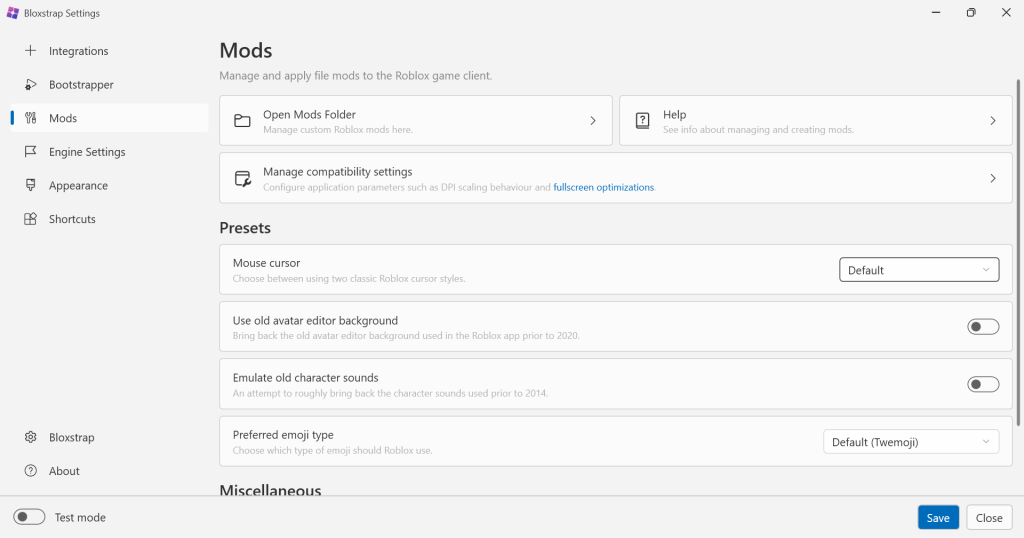
Task: Open the Help card about mods
Action: pyautogui.click(x=816, y=121)
